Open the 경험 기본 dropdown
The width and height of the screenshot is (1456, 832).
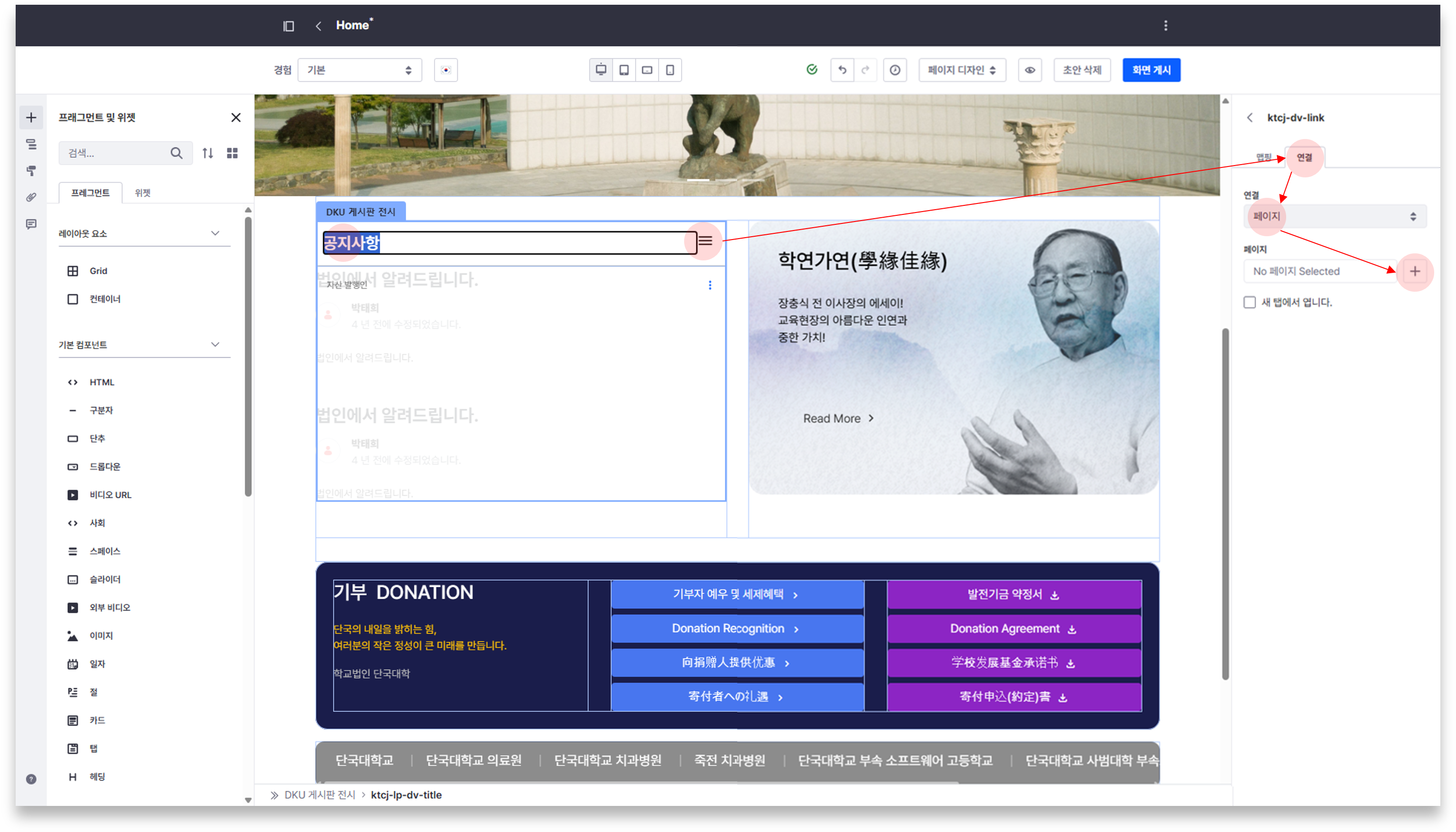[360, 70]
